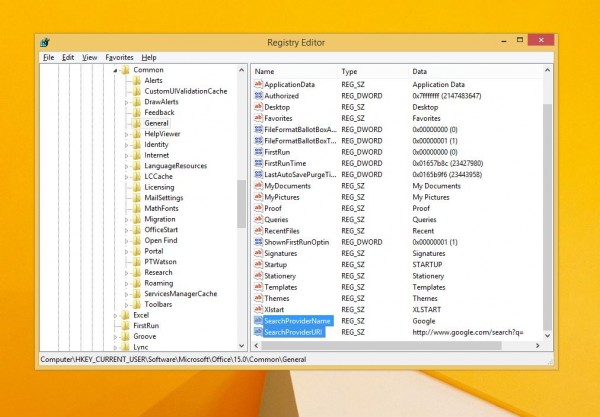Click the FirstRunTime DWORD value icon
Screen dimensions: 600x417
click(x=258, y=163)
